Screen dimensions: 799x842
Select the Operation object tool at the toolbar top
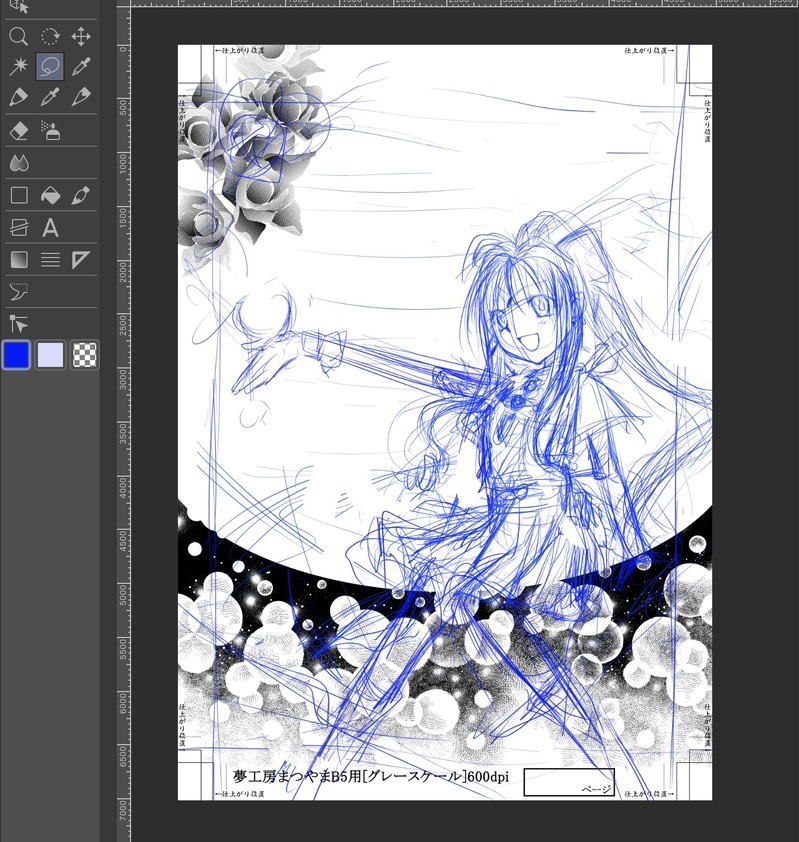(18, 6)
